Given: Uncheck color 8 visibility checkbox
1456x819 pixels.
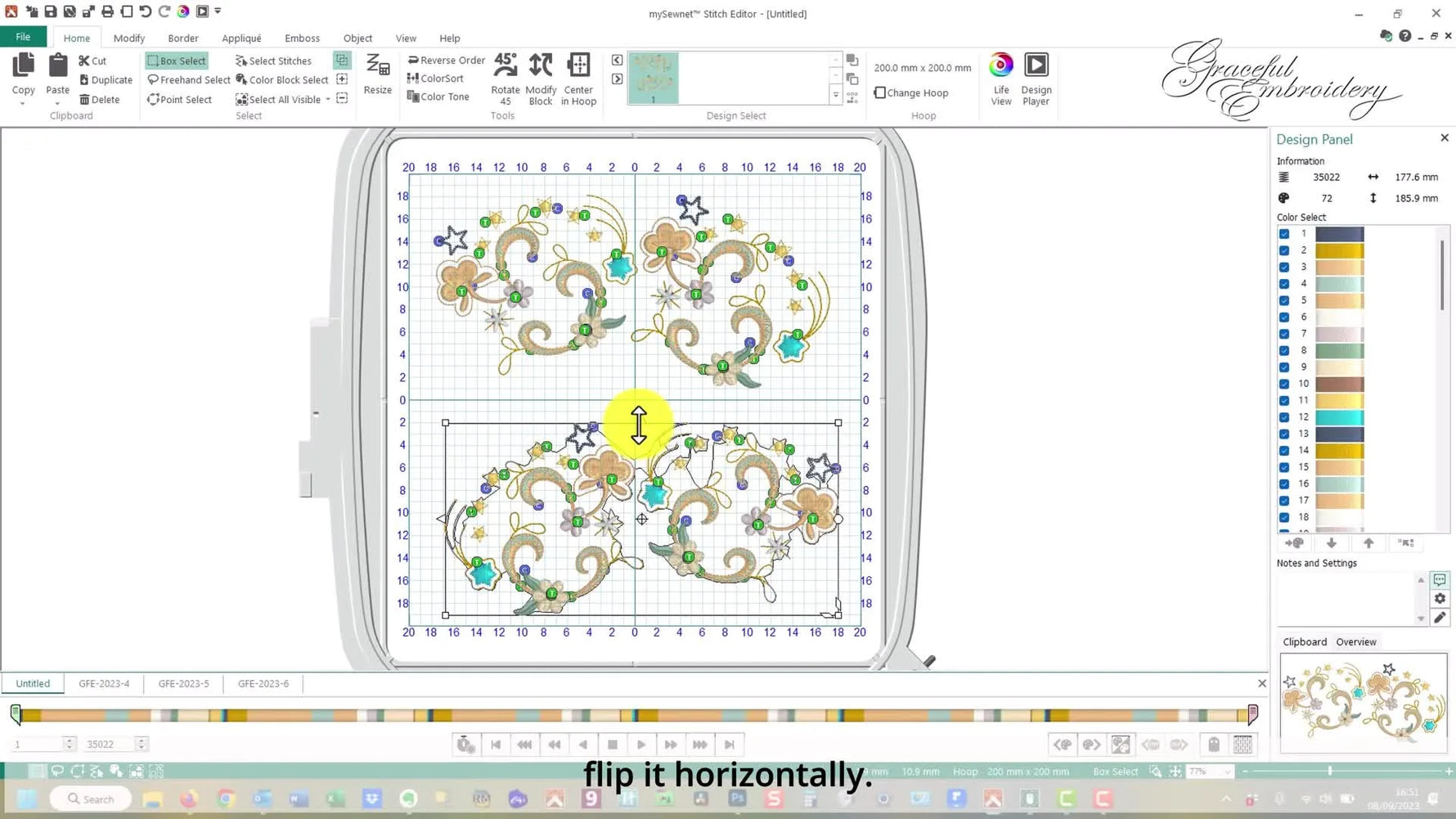Looking at the screenshot, I should 1284,350.
